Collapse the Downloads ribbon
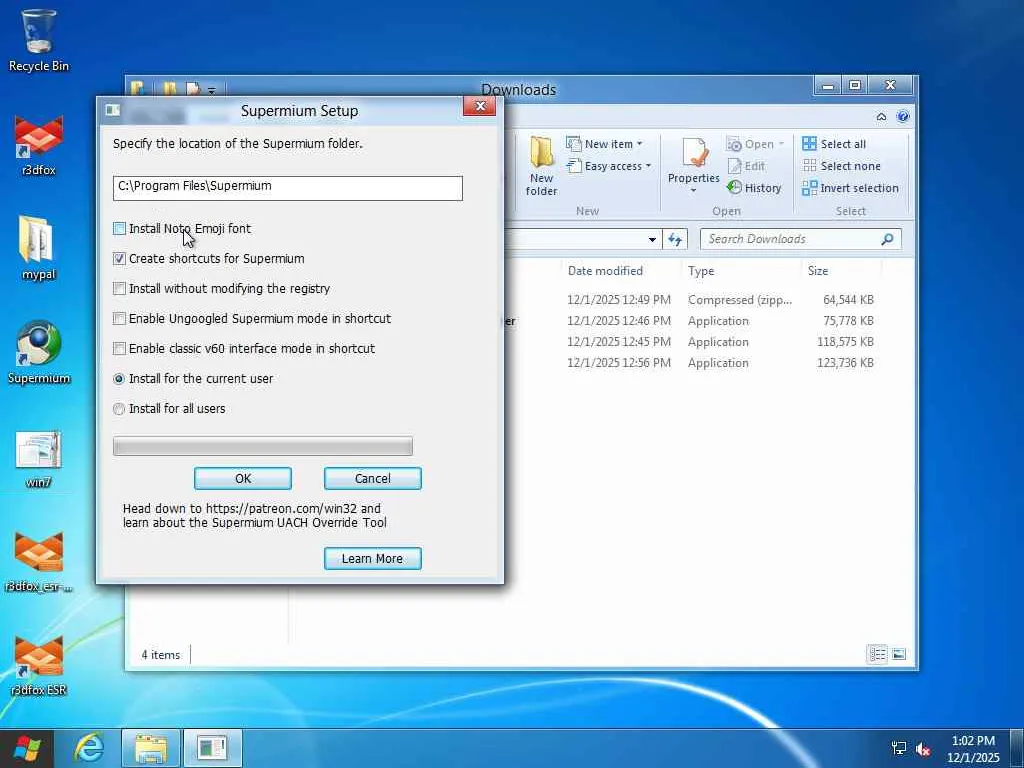 click(x=881, y=117)
